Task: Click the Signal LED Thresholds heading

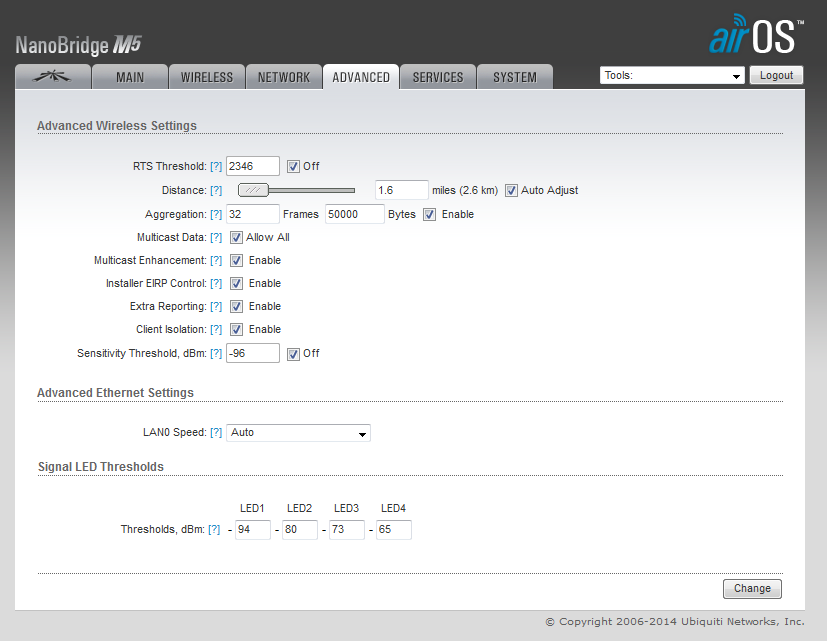Action: click(101, 467)
